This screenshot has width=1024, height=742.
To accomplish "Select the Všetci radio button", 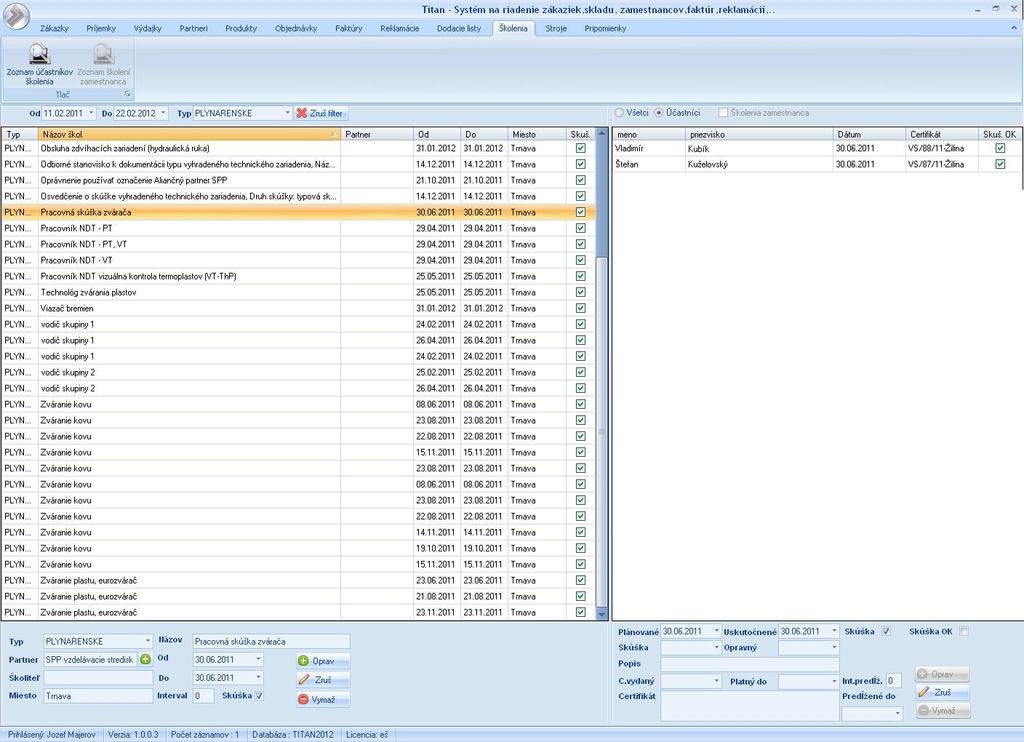I will pyautogui.click(x=619, y=112).
